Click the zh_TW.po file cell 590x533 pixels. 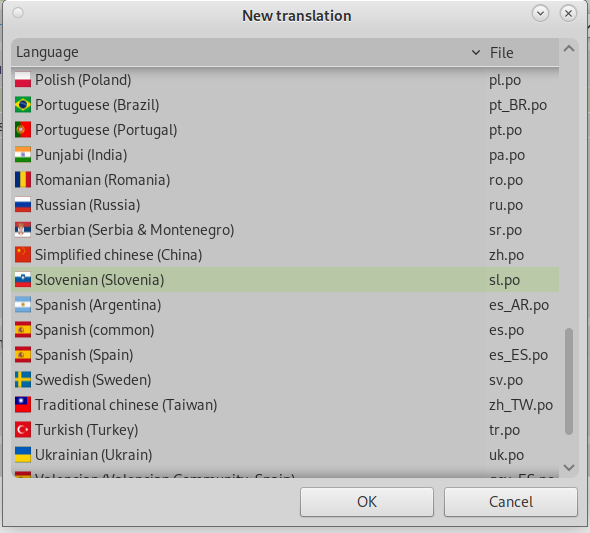click(521, 405)
